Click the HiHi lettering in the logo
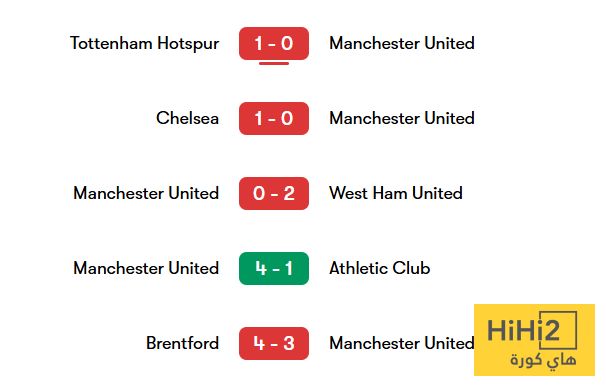Viewport: 606px width, 387px height. [513, 331]
